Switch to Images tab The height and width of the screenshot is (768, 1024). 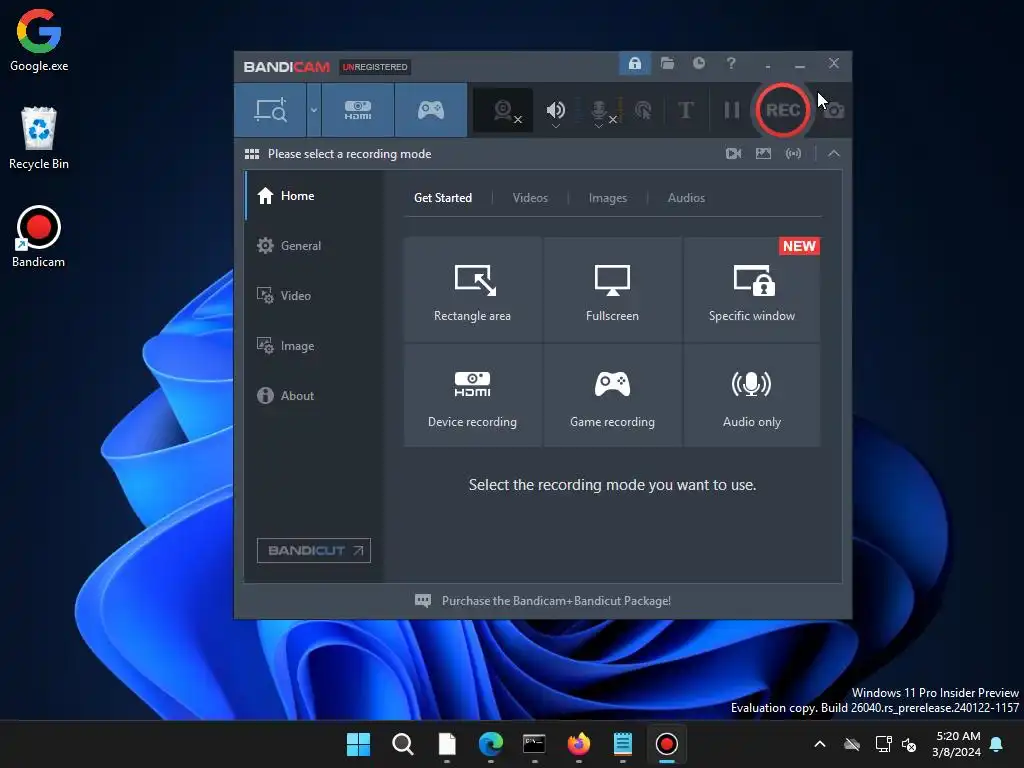pos(608,198)
